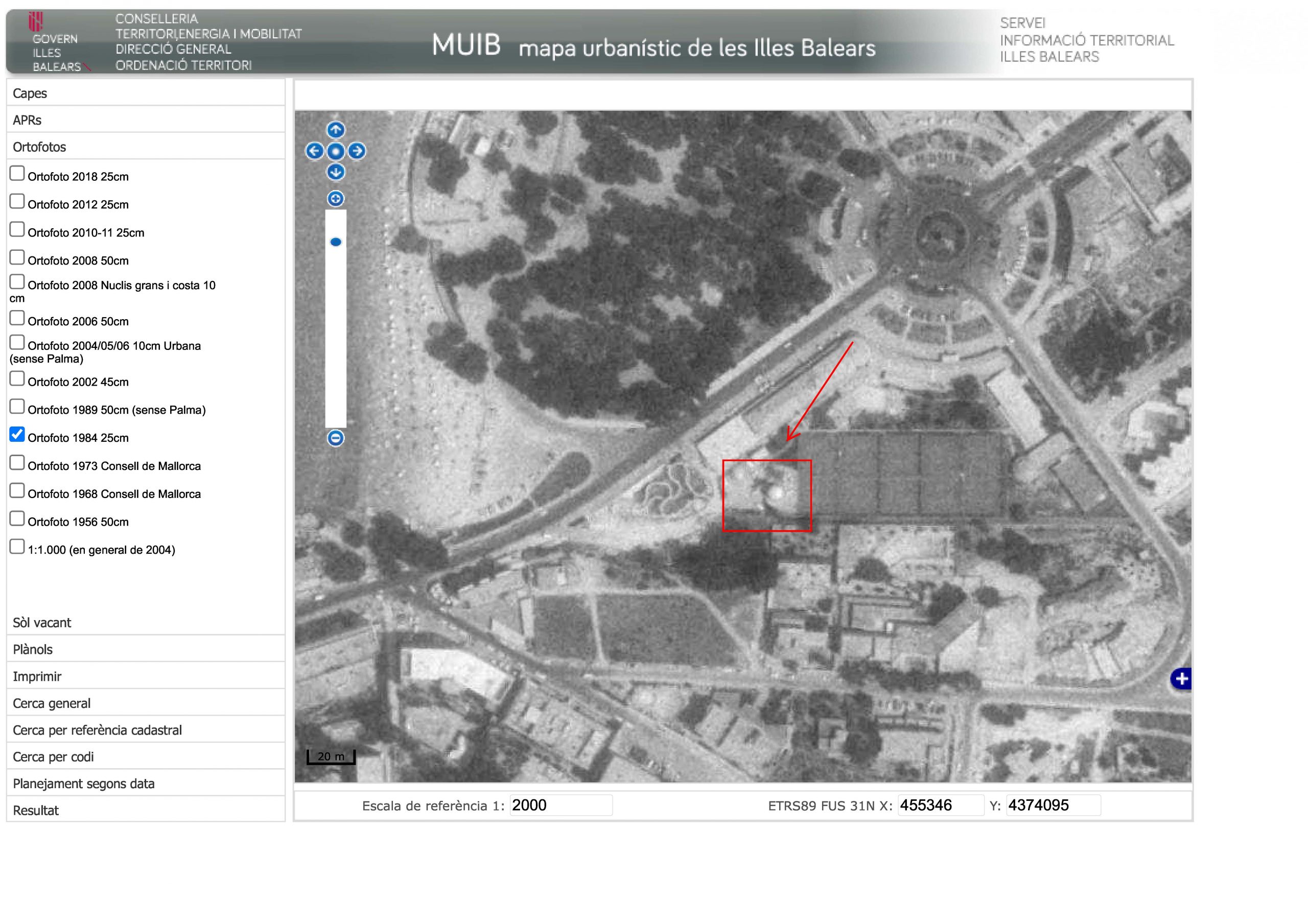This screenshot has height=924, width=1308.
Task: Pan the map down with arrow icon
Action: tap(336, 172)
